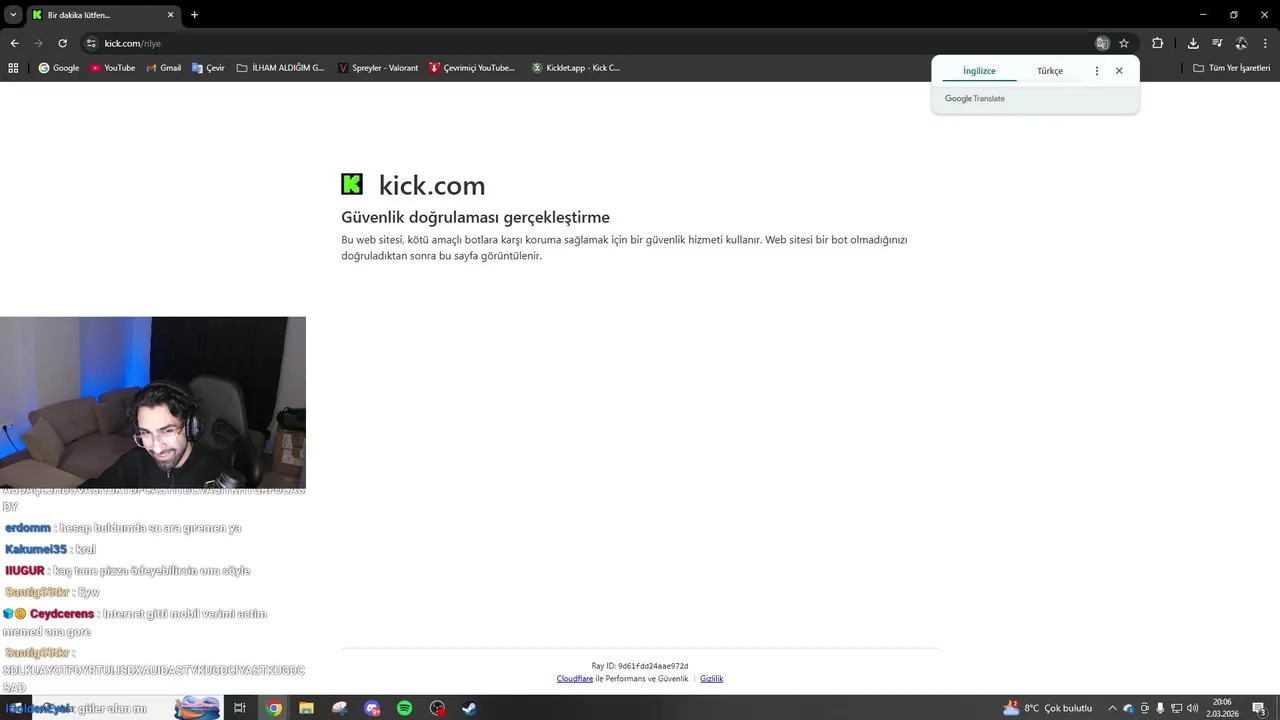Open Translate popup options menu

[1097, 71]
